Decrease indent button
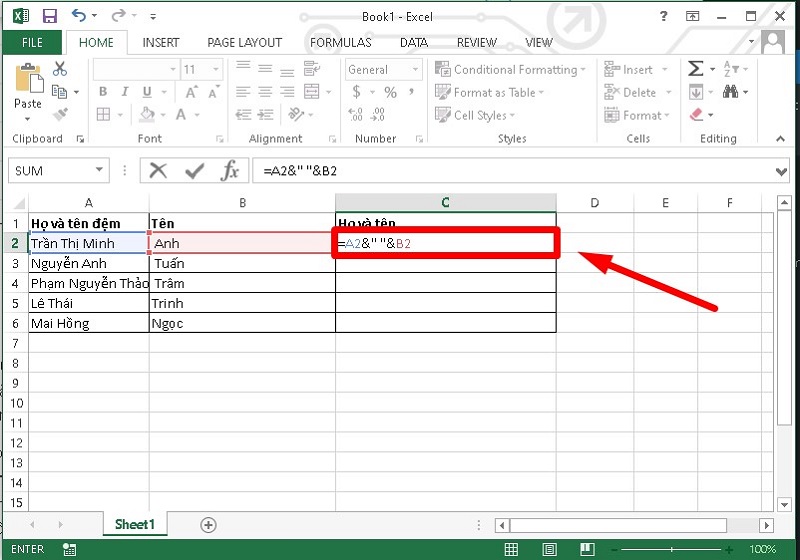This screenshot has width=800, height=560. (243, 114)
